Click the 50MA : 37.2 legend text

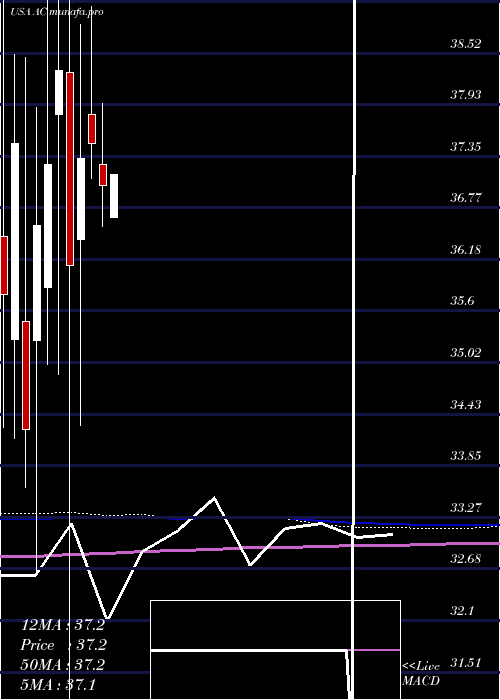(x=63, y=665)
